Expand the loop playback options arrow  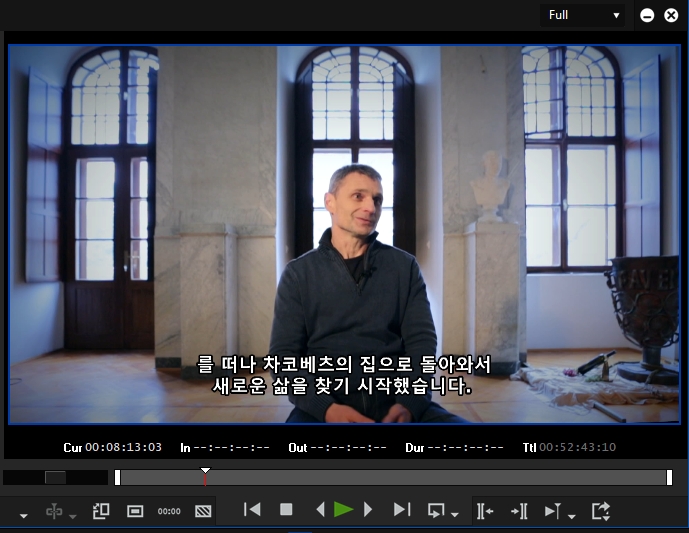pos(455,515)
